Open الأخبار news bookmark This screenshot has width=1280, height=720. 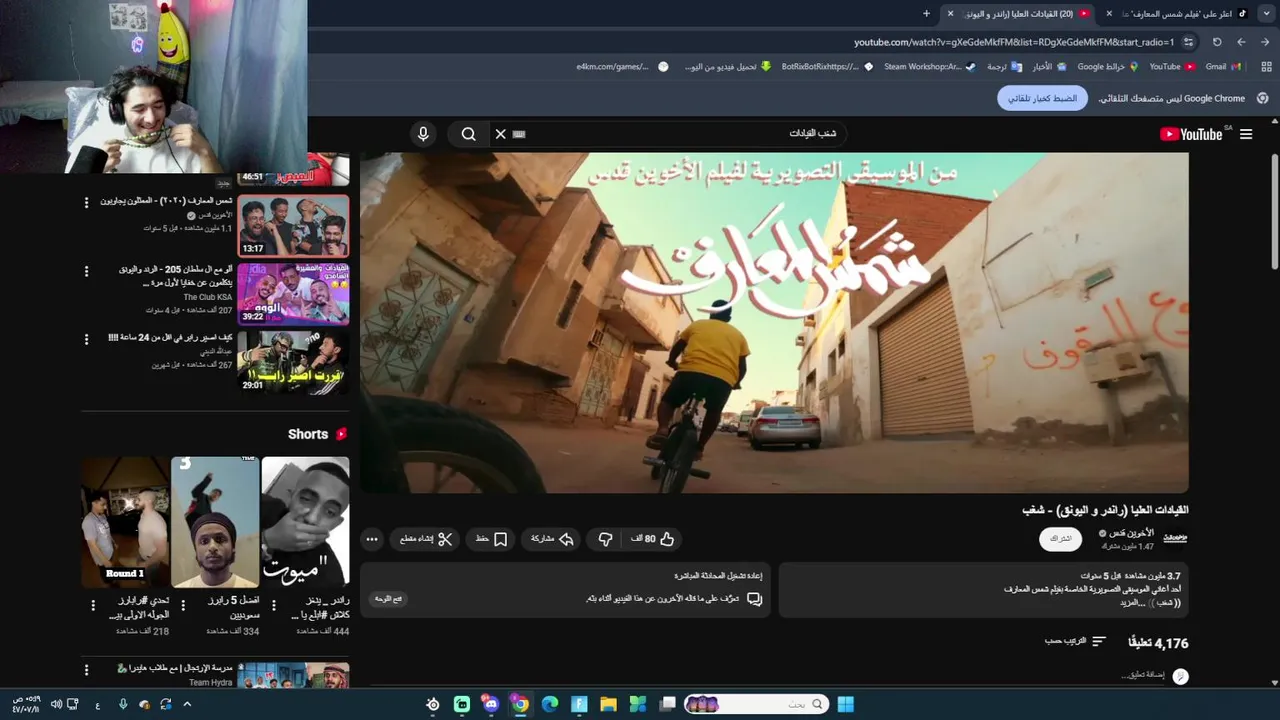coord(1048,66)
